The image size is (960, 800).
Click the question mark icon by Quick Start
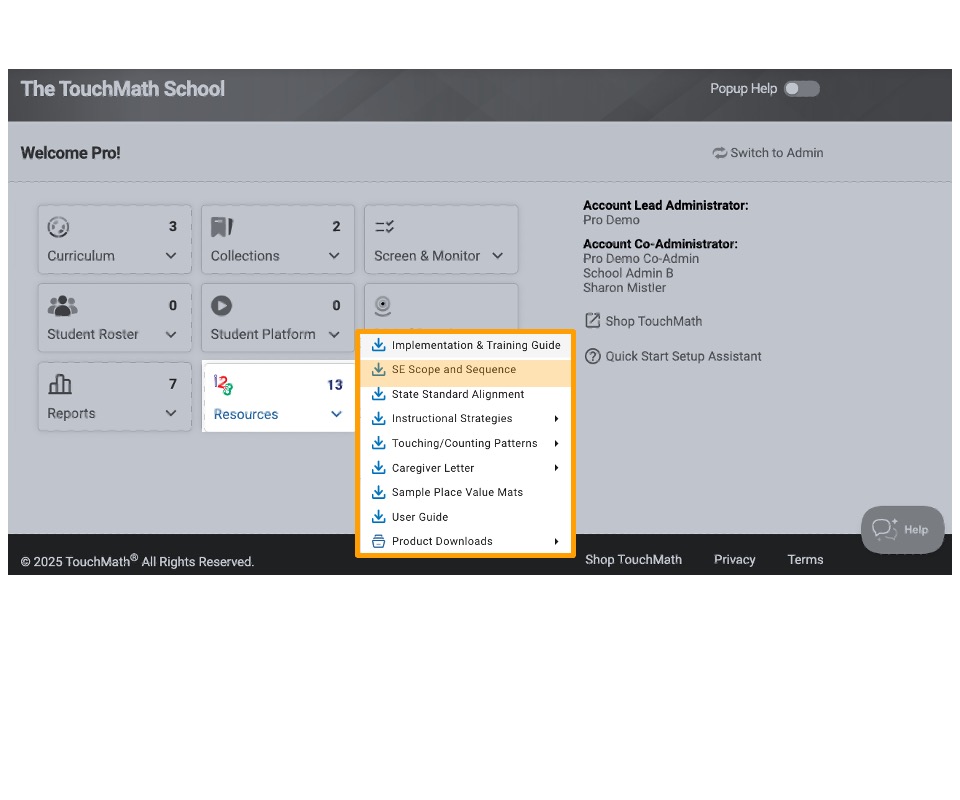[x=593, y=356]
